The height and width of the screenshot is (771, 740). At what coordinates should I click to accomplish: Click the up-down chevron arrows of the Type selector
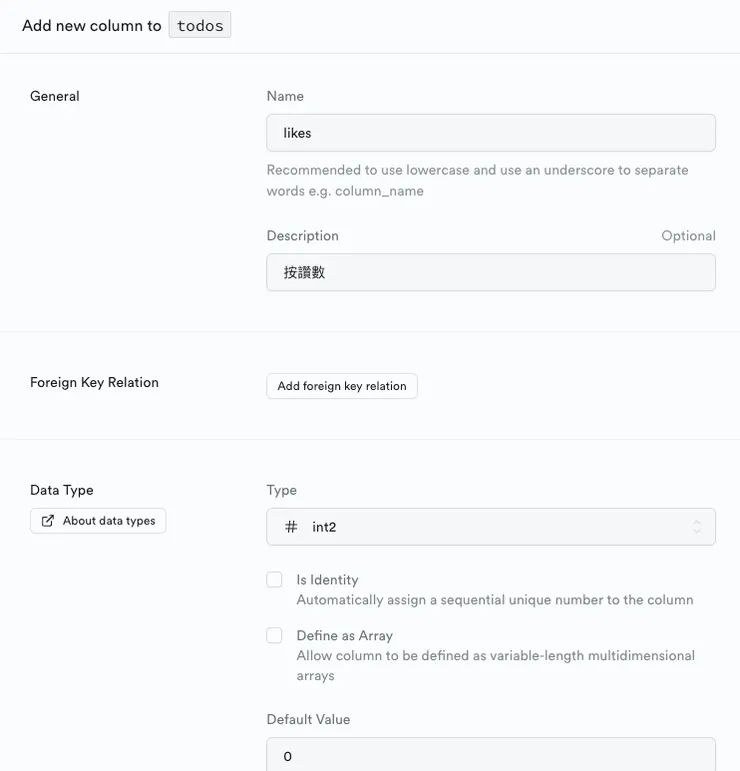click(x=697, y=527)
